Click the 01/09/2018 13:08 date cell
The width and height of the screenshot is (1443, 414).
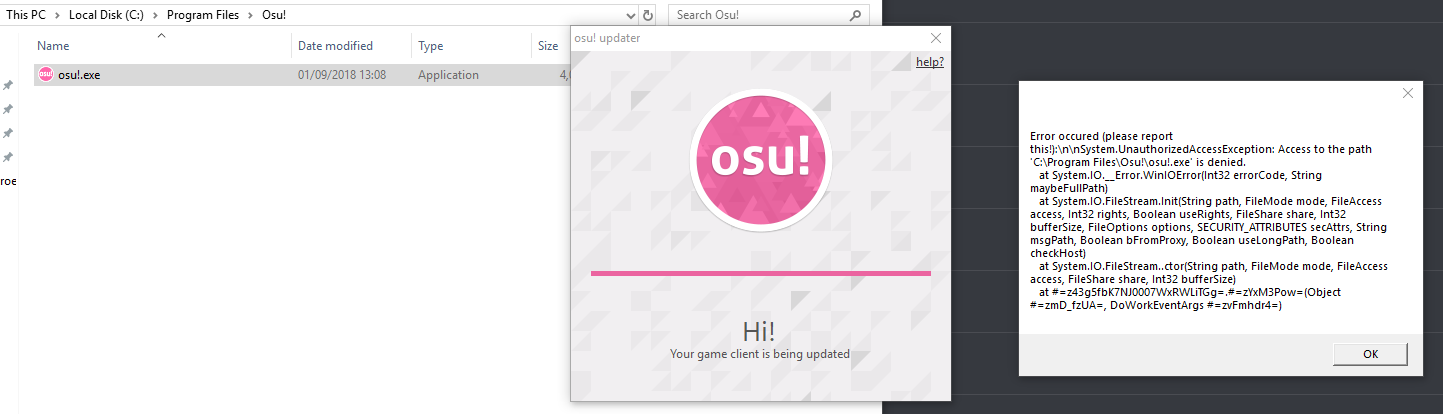point(341,75)
